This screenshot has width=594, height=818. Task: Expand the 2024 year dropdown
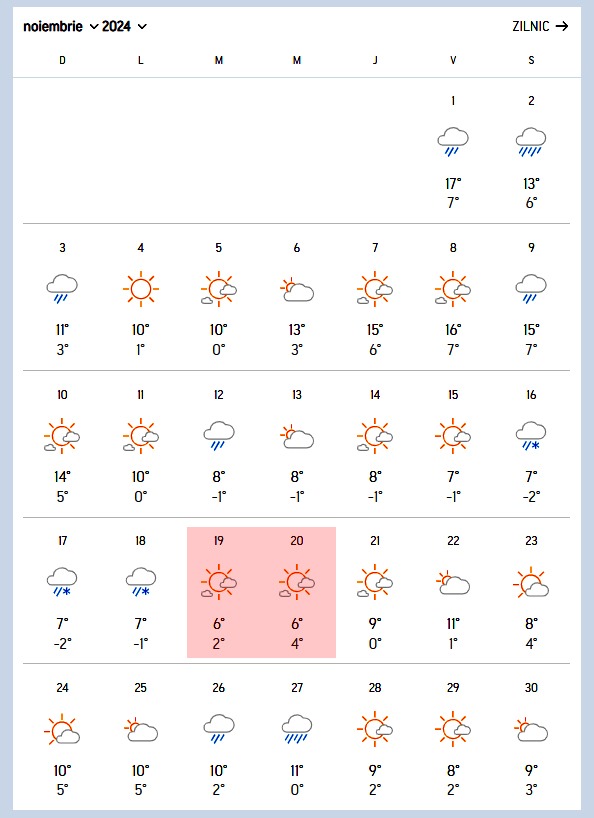pyautogui.click(x=124, y=26)
